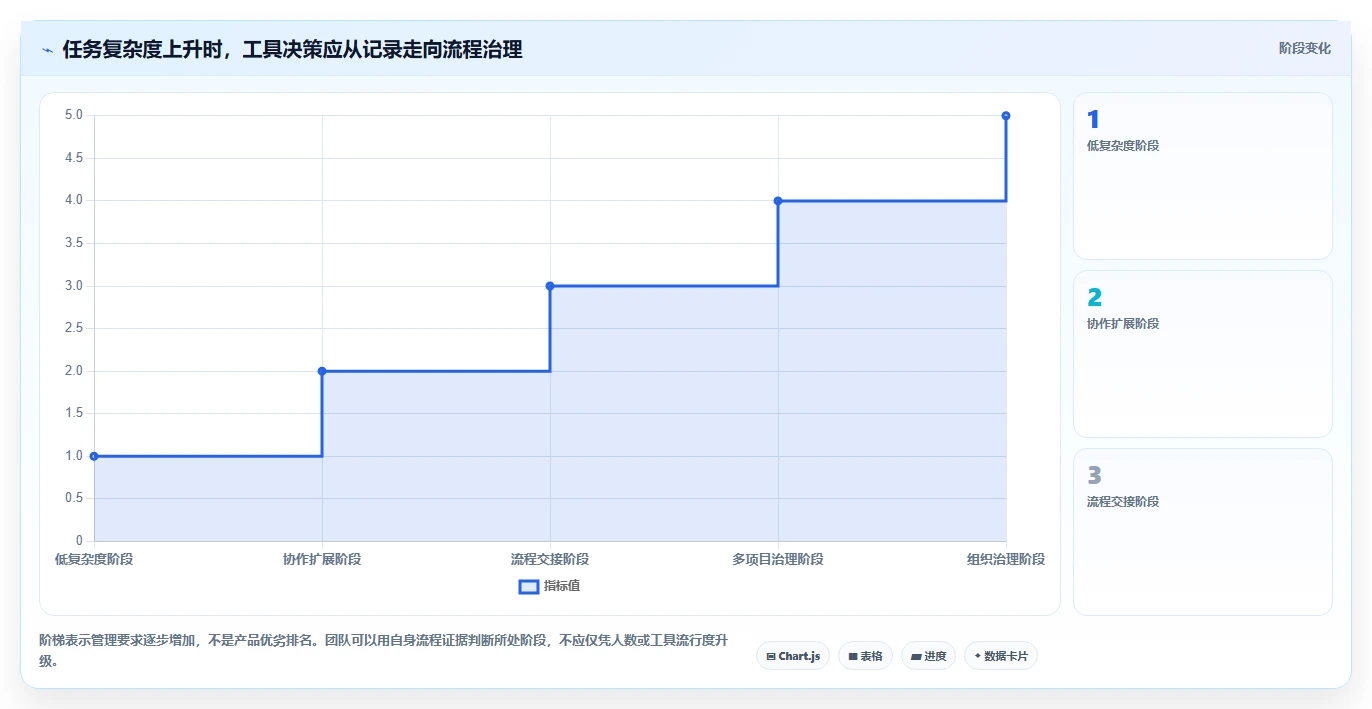
Task: Click x-axis label 流程交接阶段
Action: pos(550,559)
